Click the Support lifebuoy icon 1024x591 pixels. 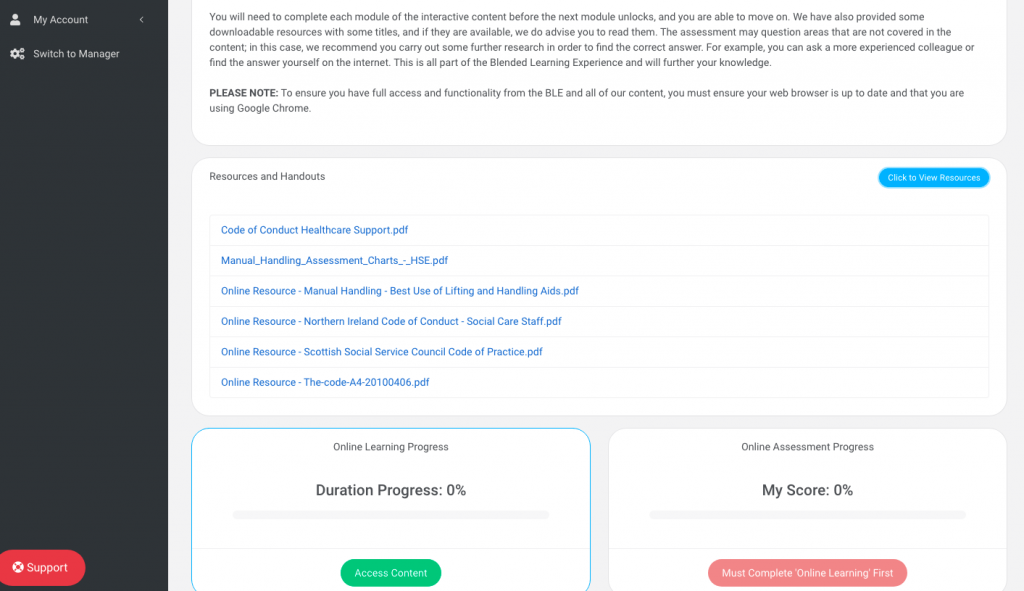[18, 568]
